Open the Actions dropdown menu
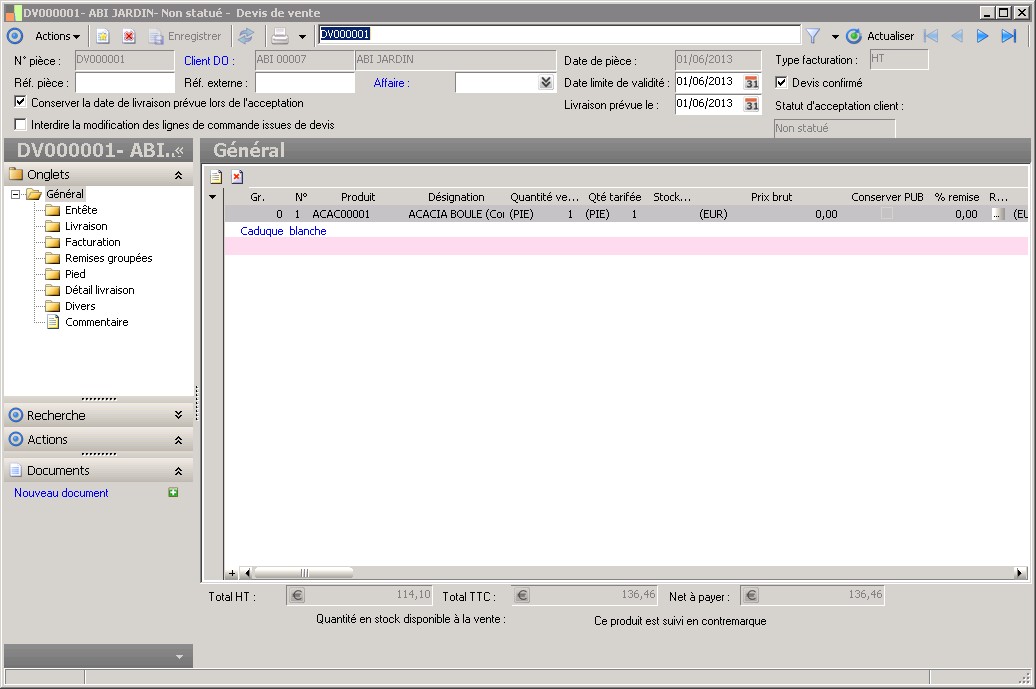The image size is (1036, 689). (57, 36)
